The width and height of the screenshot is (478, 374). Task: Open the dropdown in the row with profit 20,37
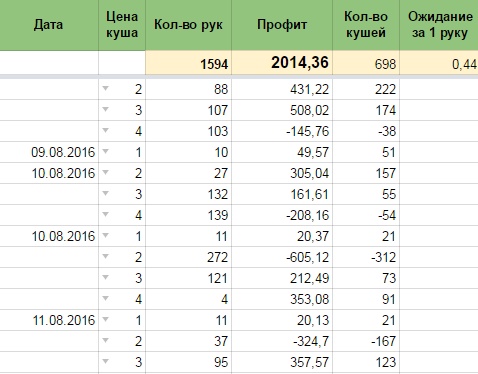(106, 235)
